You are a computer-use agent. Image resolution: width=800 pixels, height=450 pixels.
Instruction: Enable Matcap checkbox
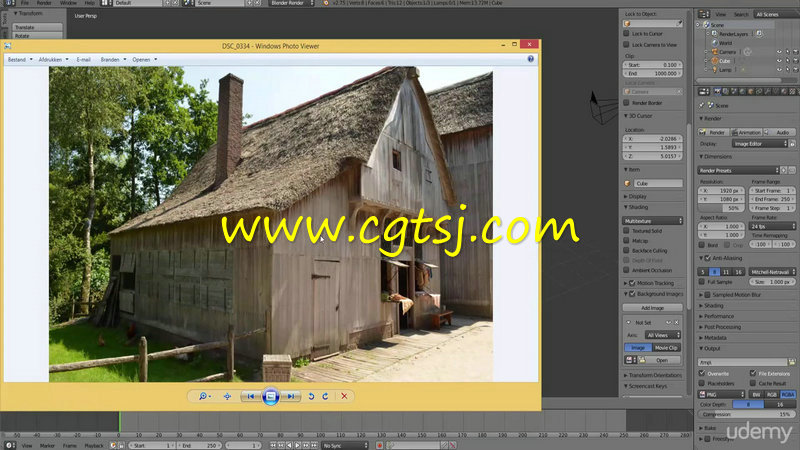coord(627,241)
